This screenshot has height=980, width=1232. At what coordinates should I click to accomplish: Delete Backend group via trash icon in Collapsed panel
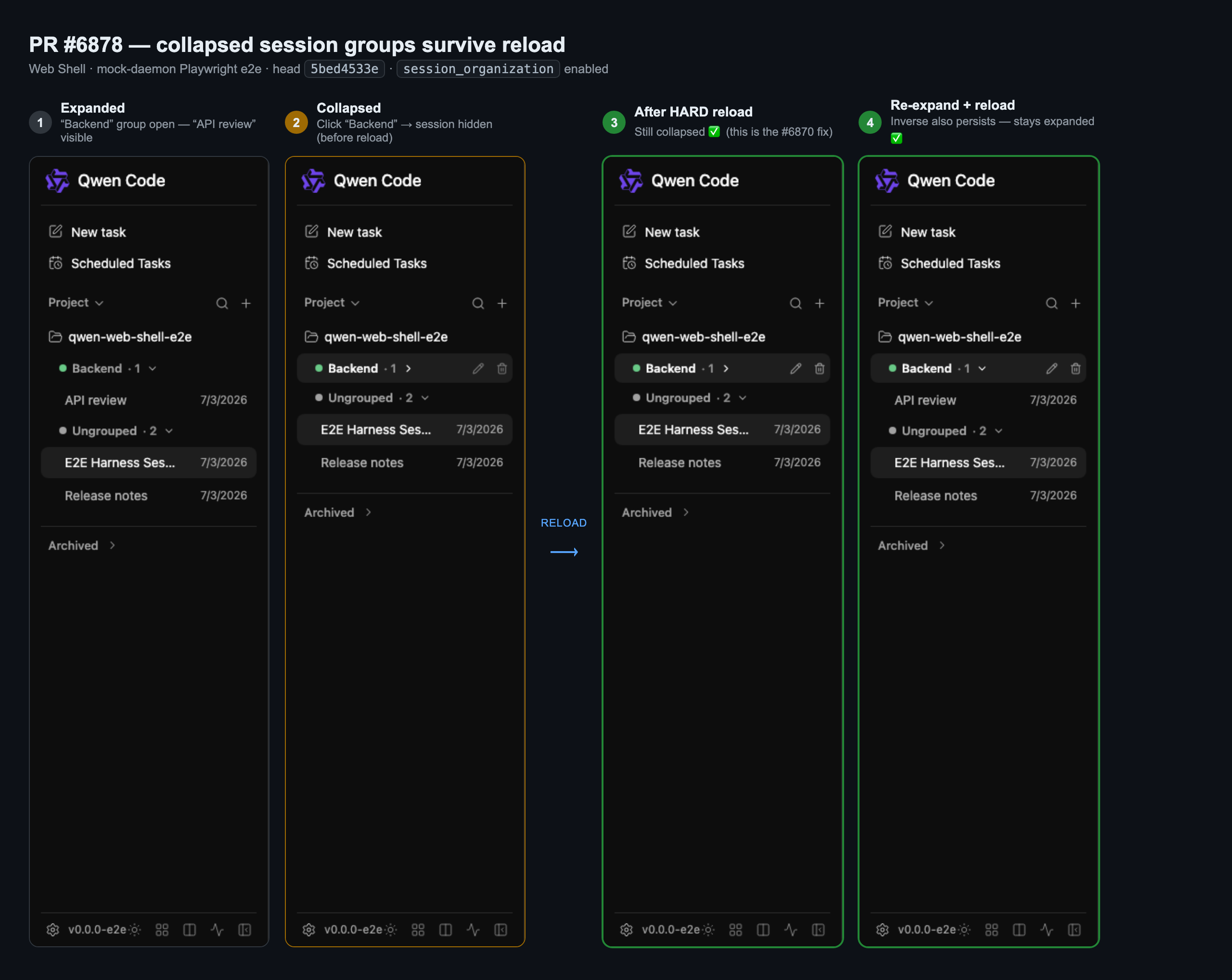[502, 369]
